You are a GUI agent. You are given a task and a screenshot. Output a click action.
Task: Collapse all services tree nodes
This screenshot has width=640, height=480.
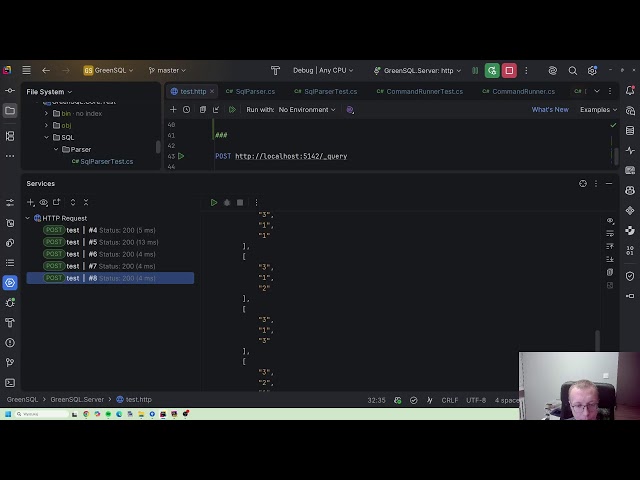tap(86, 202)
